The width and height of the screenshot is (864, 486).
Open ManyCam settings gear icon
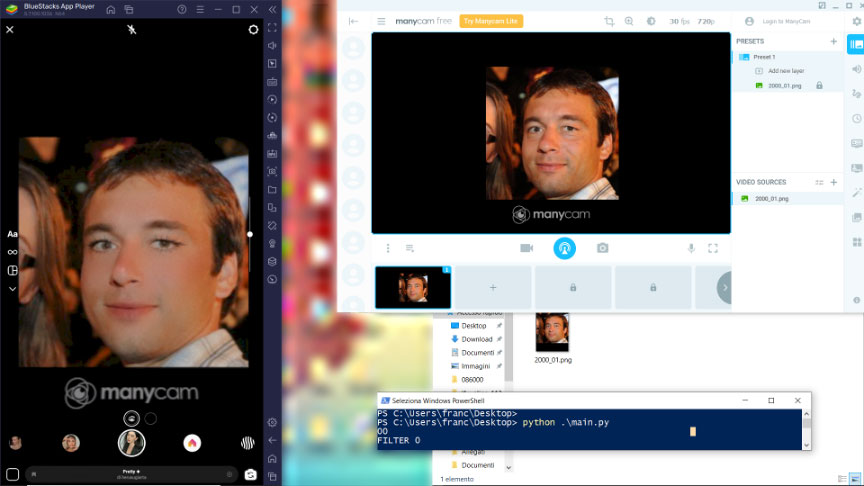coord(855,21)
